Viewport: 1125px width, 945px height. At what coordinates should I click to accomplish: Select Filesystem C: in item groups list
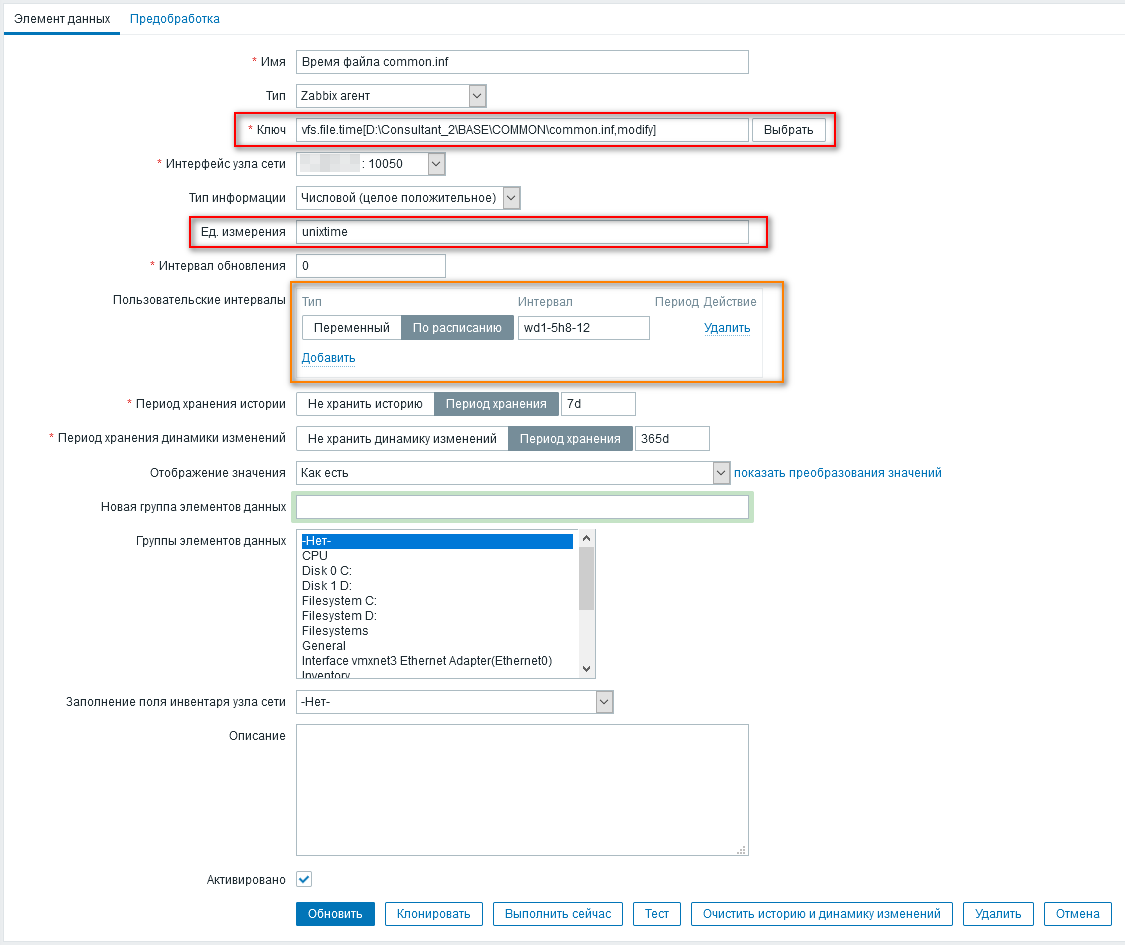click(339, 601)
